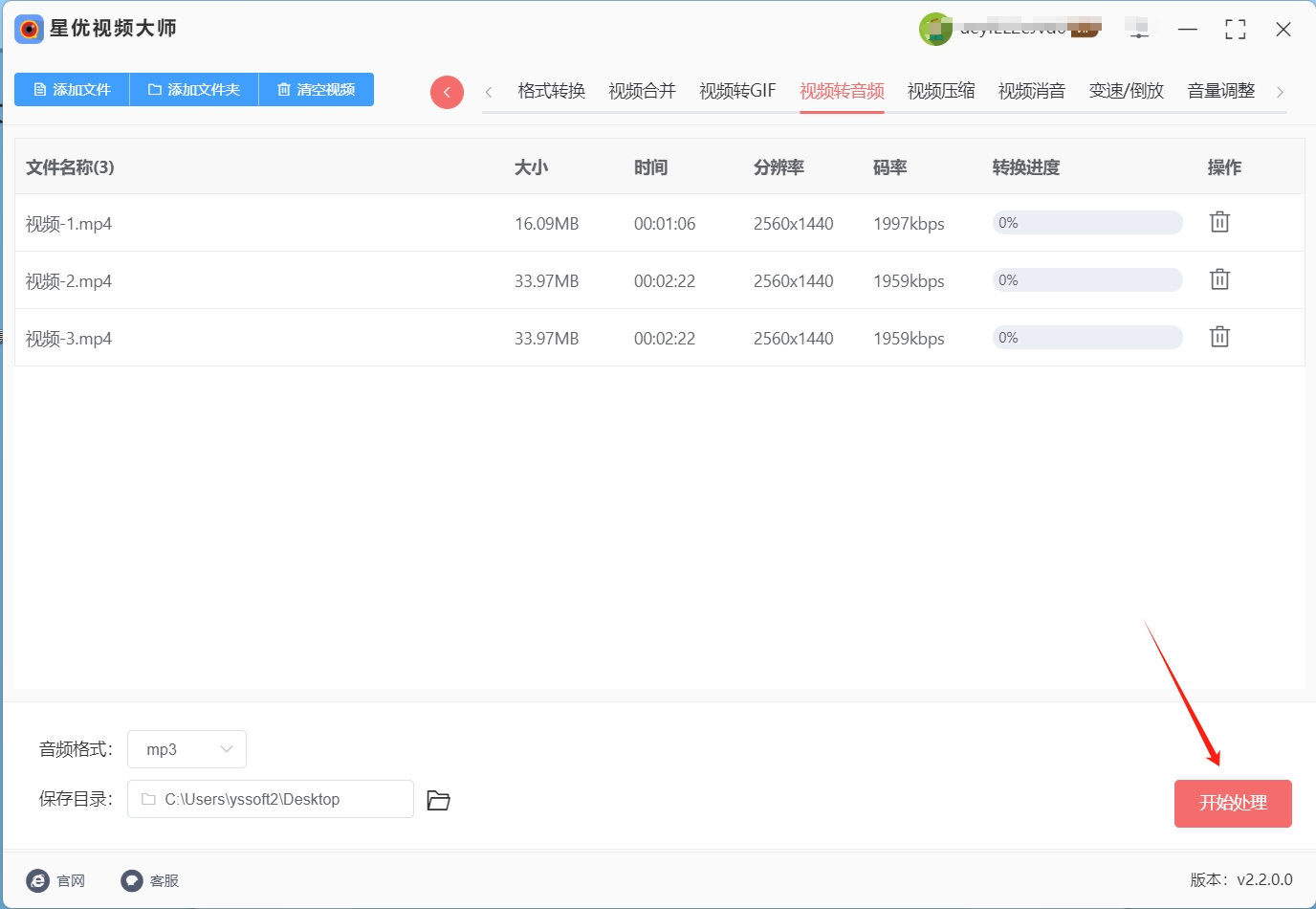Open the settings menu icon near minimize
The width and height of the screenshot is (1316, 909).
point(1138,30)
